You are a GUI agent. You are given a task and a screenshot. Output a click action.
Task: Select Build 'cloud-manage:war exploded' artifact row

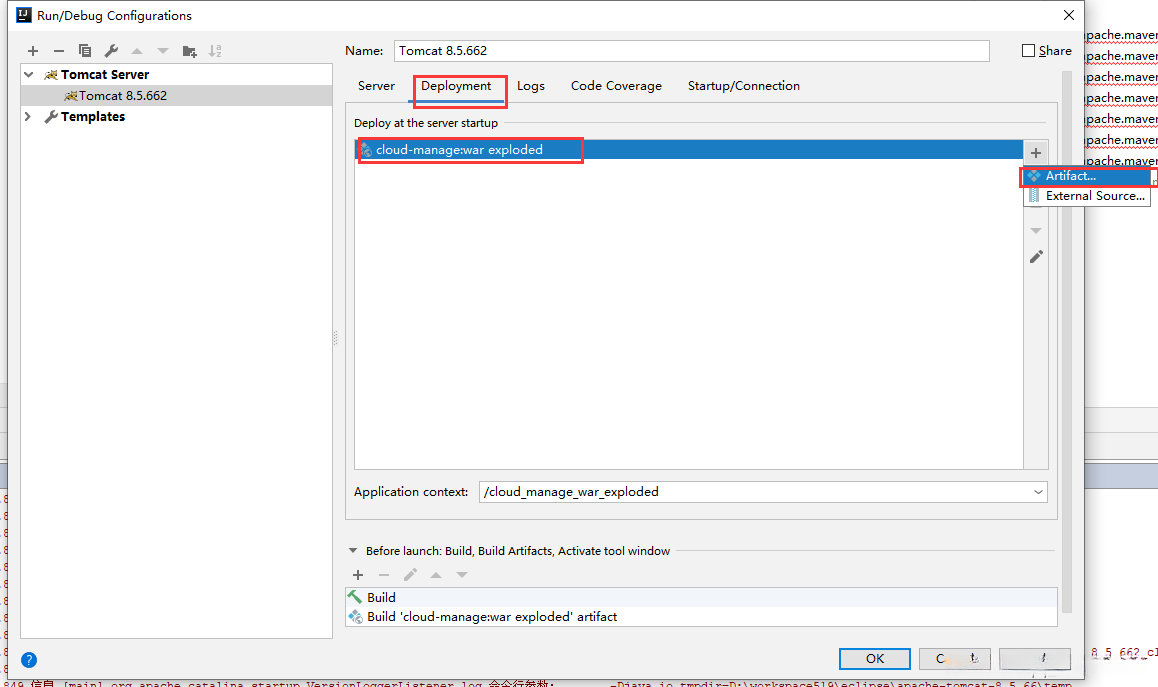[x=701, y=617]
